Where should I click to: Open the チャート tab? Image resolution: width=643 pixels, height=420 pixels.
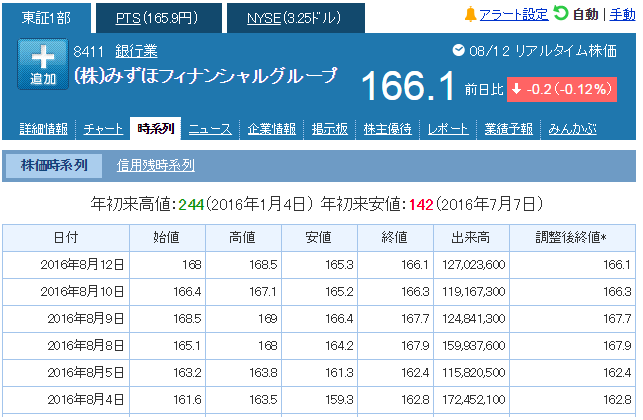tap(103, 129)
